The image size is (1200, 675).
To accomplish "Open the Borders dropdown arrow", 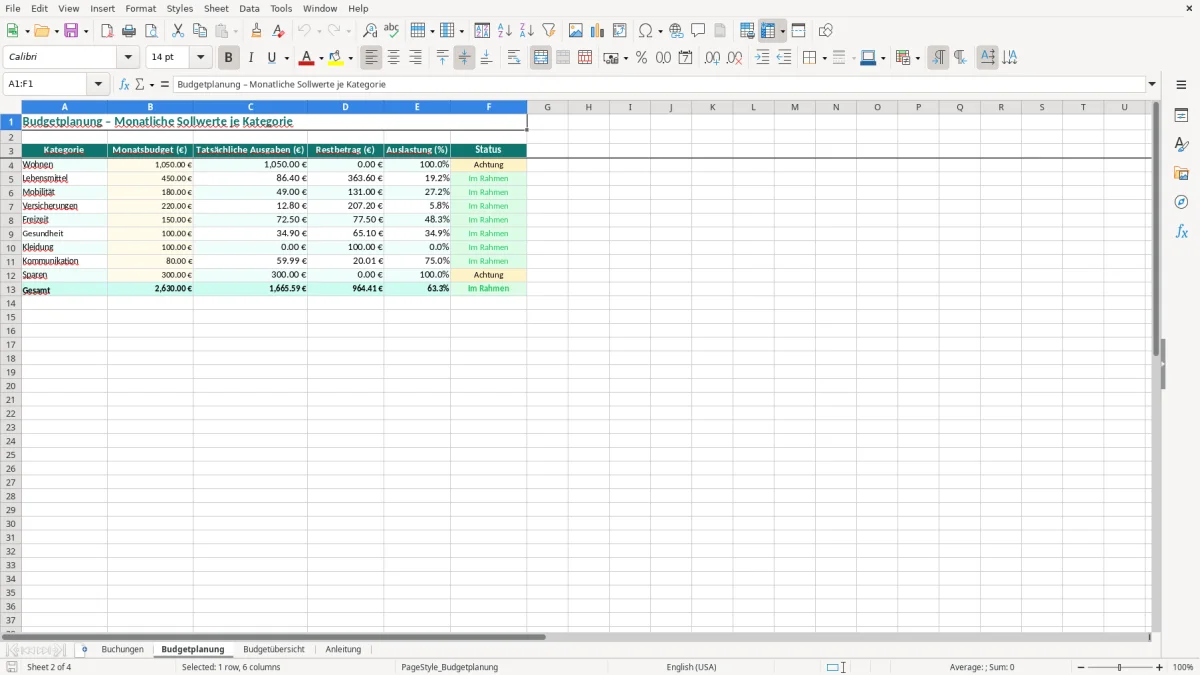I will pos(823,58).
